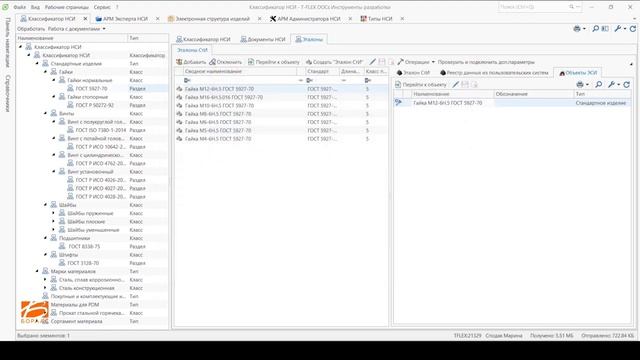Image resolution: width=640 pixels, height=360 pixels.
Task: Switch to АРМ Администратора НСИ tab
Action: [x=309, y=19]
